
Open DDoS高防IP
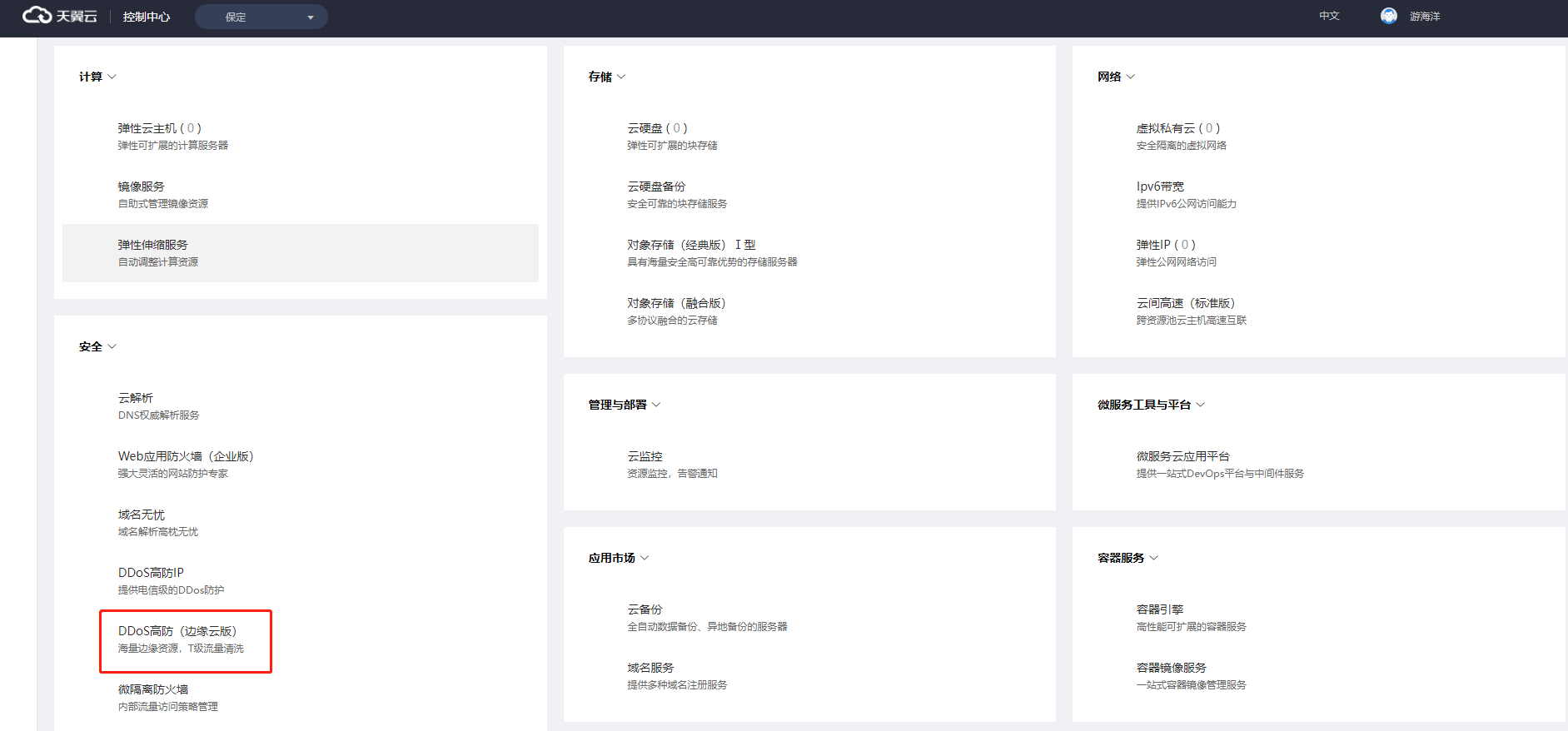coord(150,573)
